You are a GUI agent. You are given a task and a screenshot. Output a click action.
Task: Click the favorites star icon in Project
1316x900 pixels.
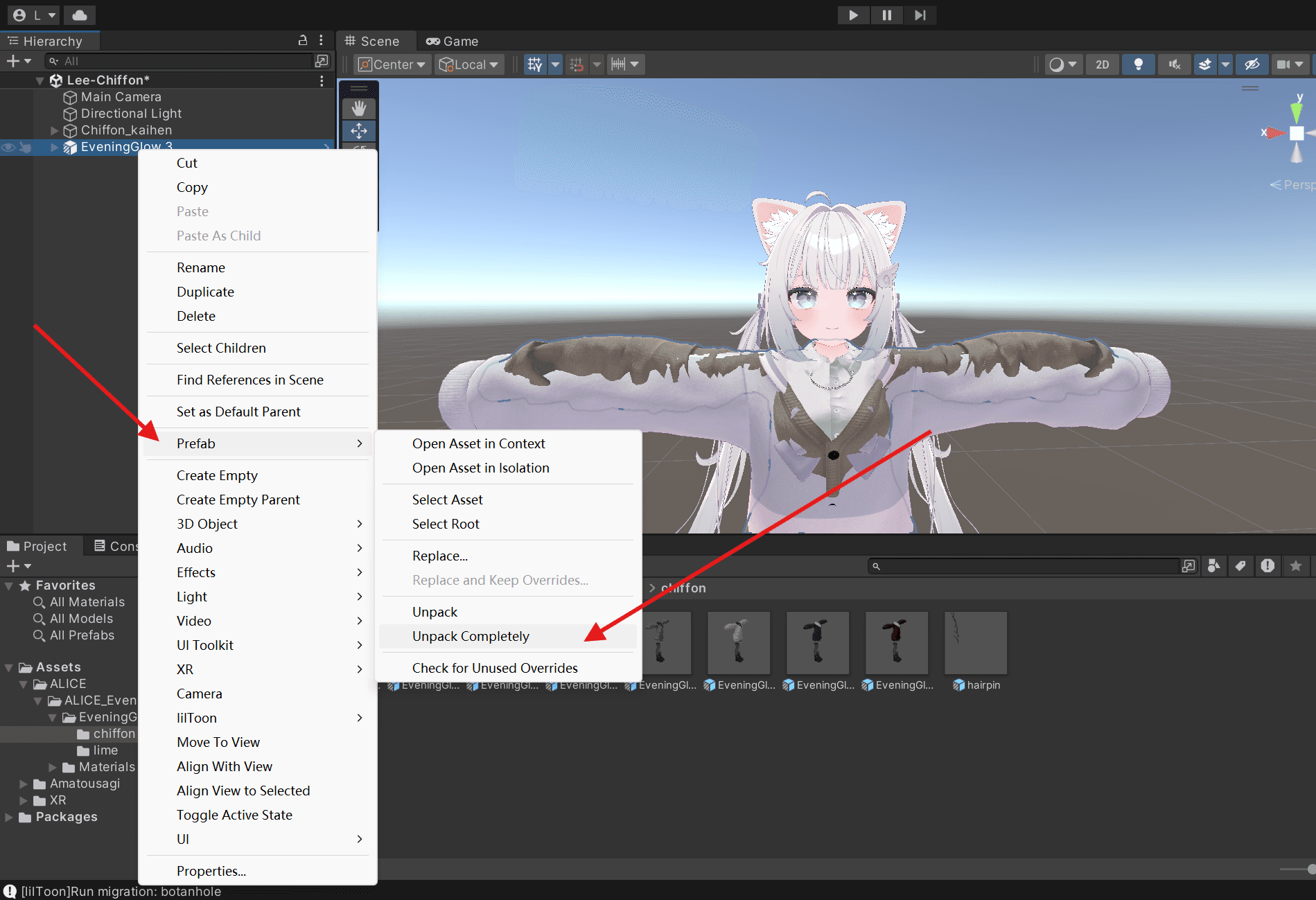point(1295,566)
